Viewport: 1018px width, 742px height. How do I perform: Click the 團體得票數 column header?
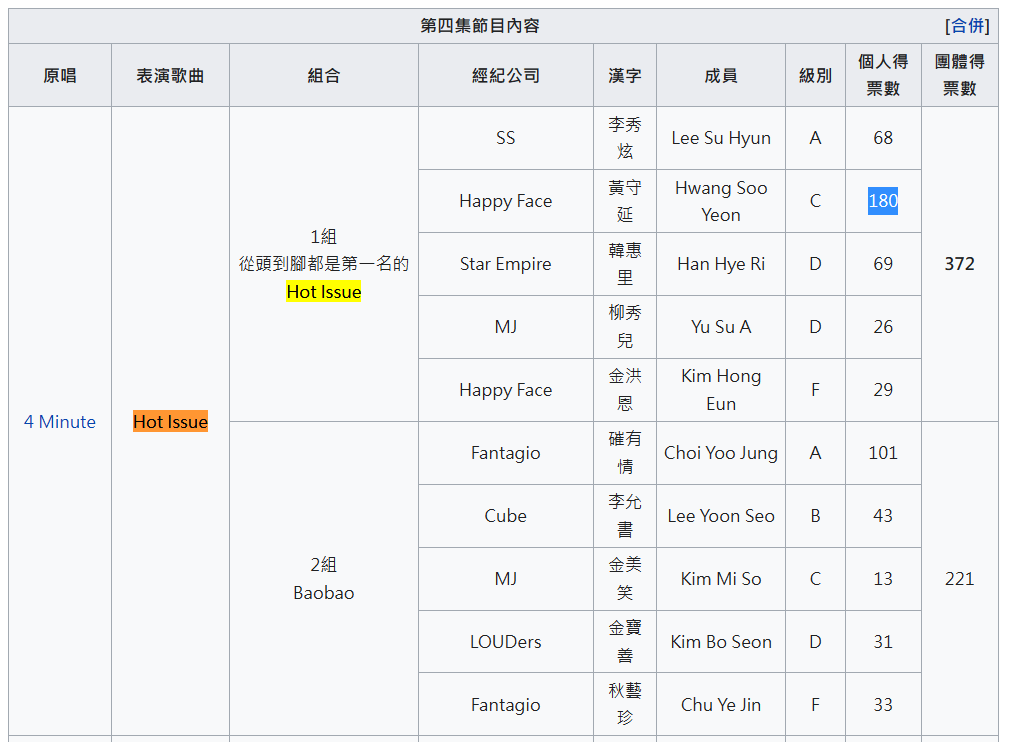tap(959, 75)
